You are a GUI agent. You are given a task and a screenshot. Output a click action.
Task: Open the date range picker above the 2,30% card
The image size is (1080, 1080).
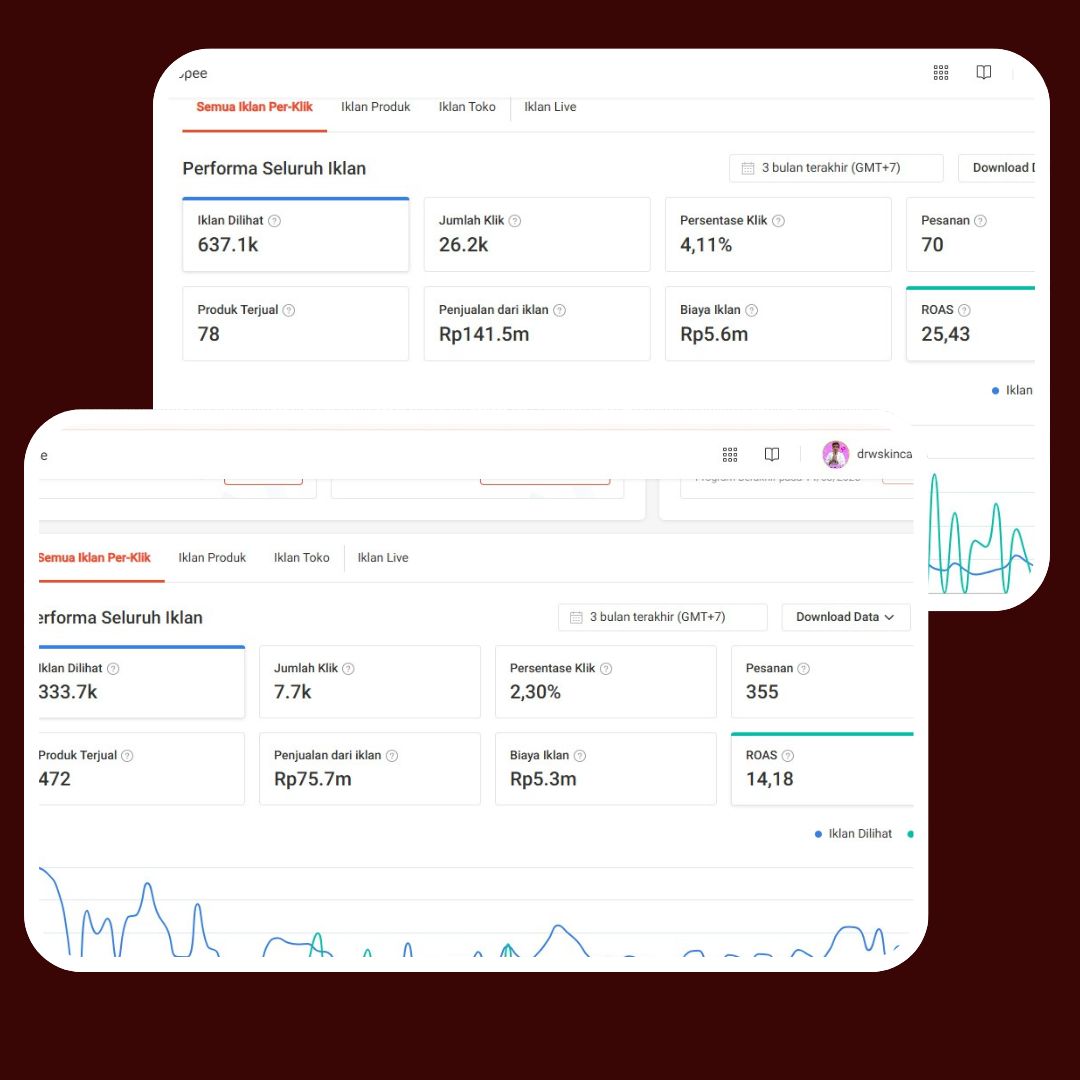coord(662,617)
